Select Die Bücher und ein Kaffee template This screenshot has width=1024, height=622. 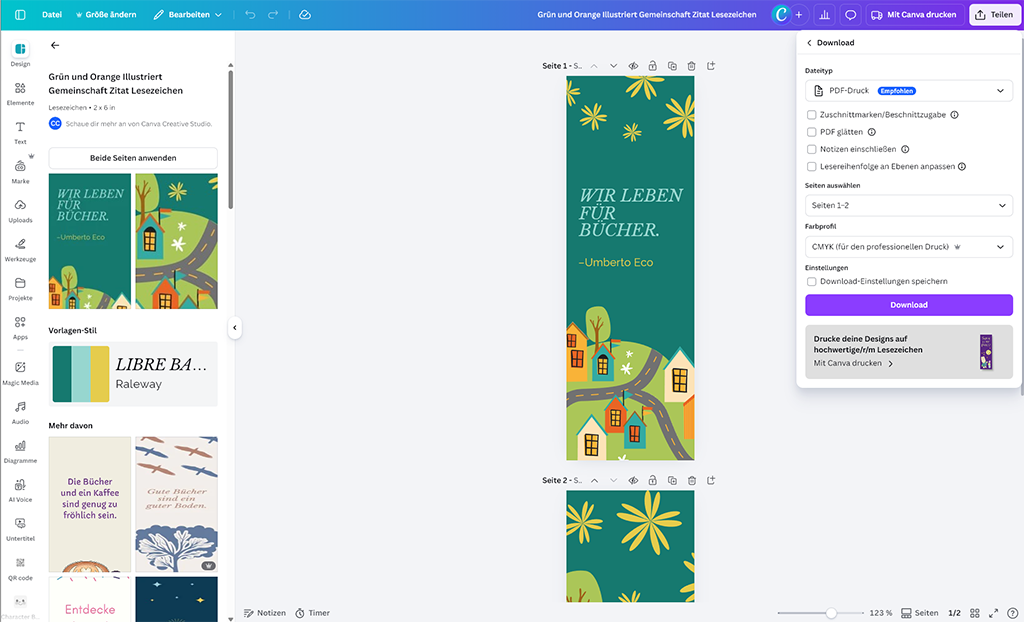click(90, 504)
